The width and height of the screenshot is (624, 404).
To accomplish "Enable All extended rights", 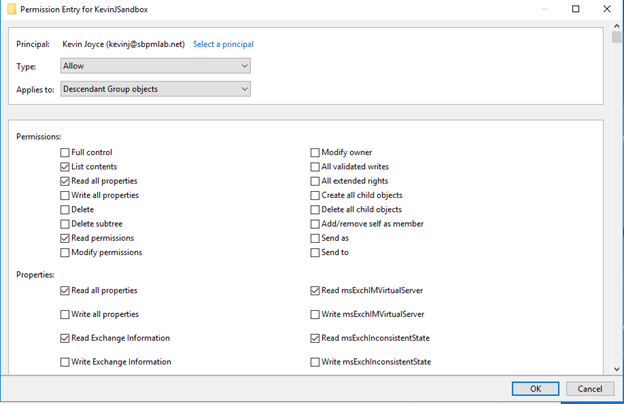I will pyautogui.click(x=315, y=181).
